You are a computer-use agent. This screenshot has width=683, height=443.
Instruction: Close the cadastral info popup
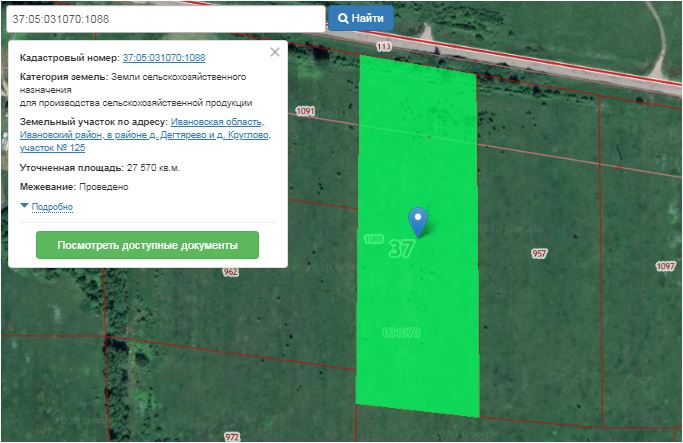[275, 52]
